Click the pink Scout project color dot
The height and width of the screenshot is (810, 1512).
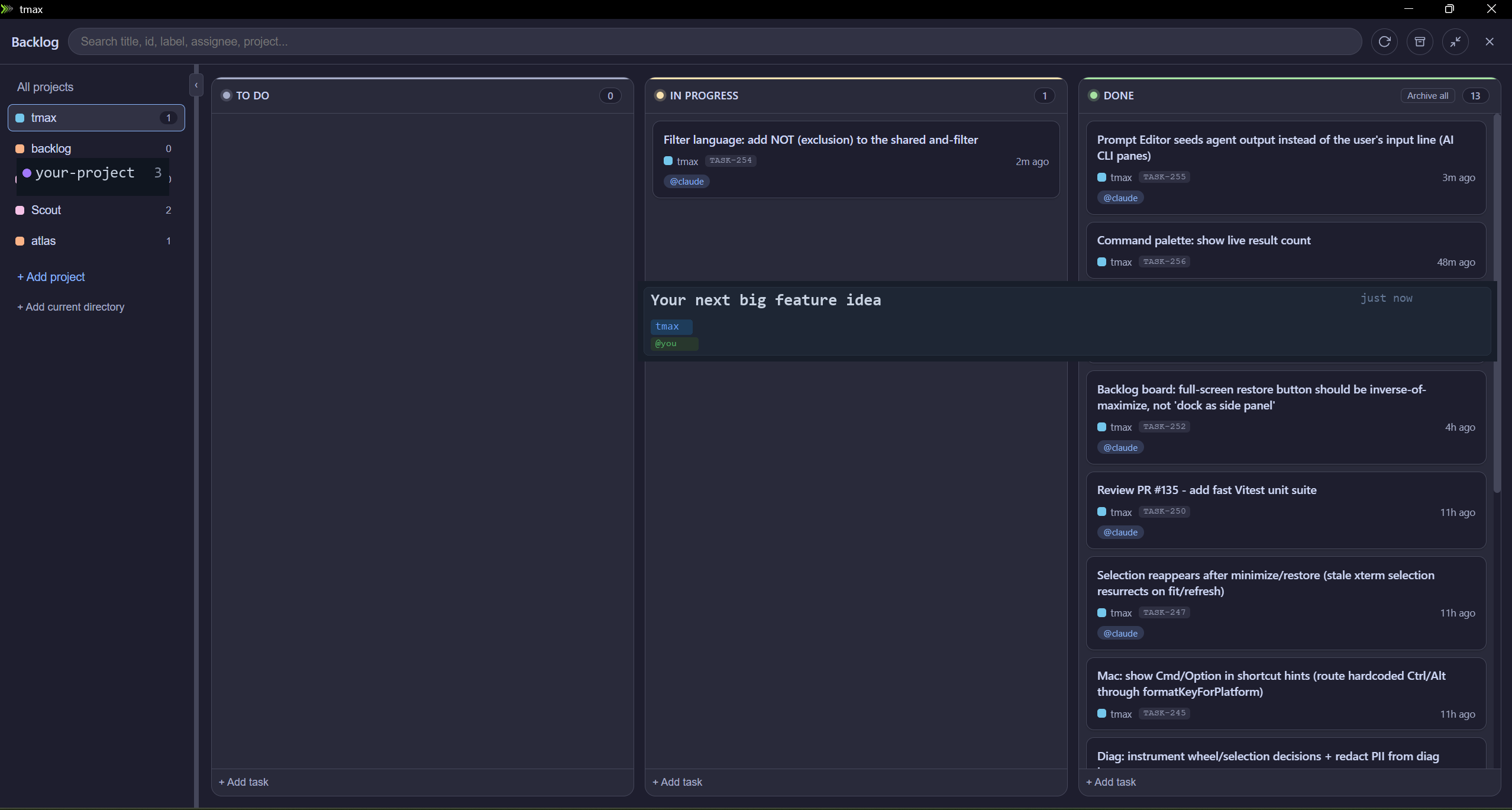(20, 210)
